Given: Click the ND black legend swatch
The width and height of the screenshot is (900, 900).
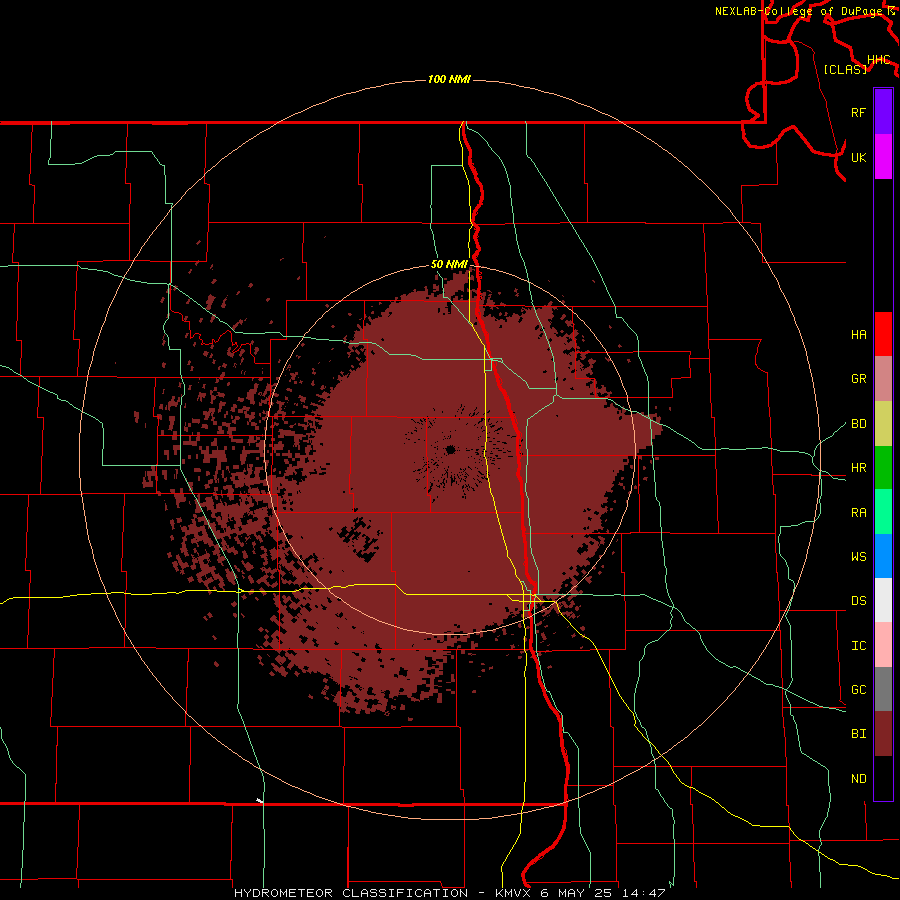Looking at the screenshot, I should (883, 778).
